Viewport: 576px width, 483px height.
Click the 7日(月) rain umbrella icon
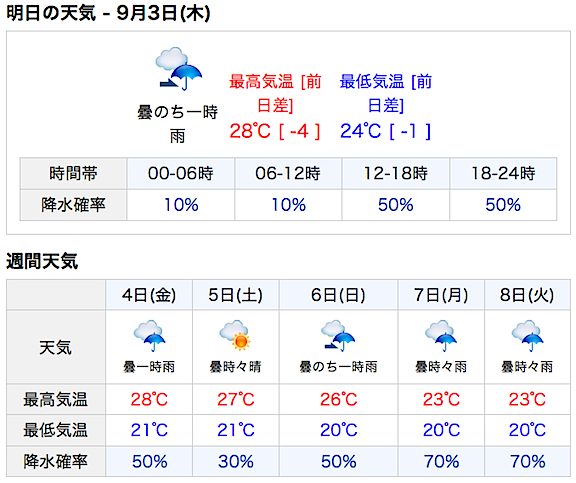pyautogui.click(x=441, y=336)
